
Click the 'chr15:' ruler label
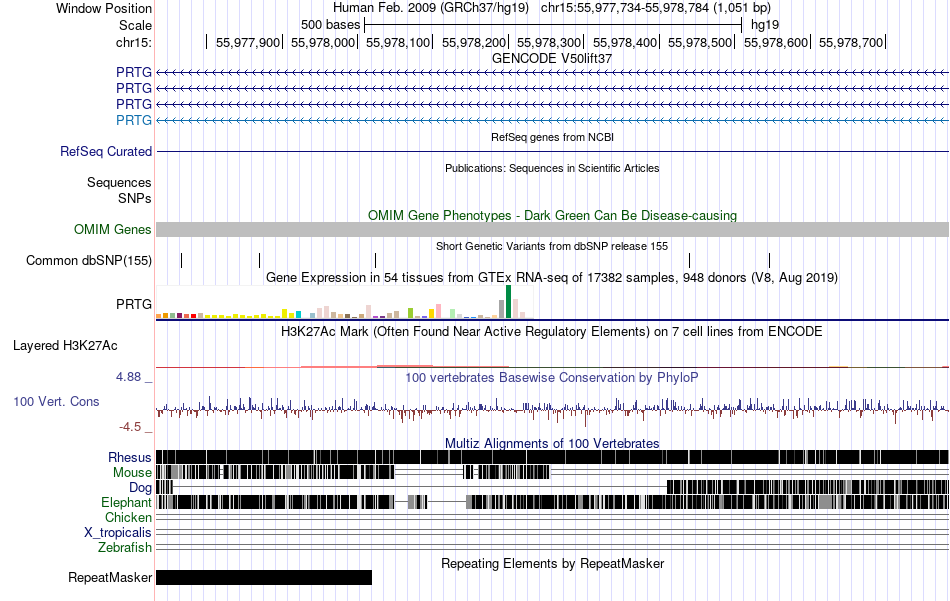click(x=134, y=42)
